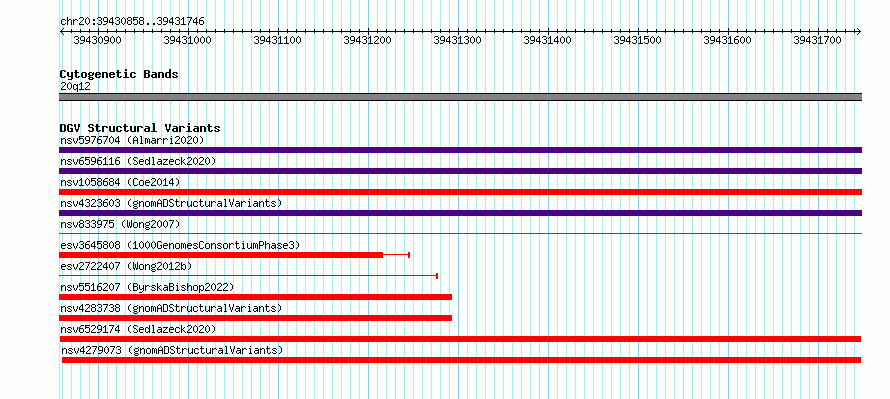Viewport: 890px width, 399px height.
Task: Click the right arrow of the coordinate ruler
Action: click(858, 32)
